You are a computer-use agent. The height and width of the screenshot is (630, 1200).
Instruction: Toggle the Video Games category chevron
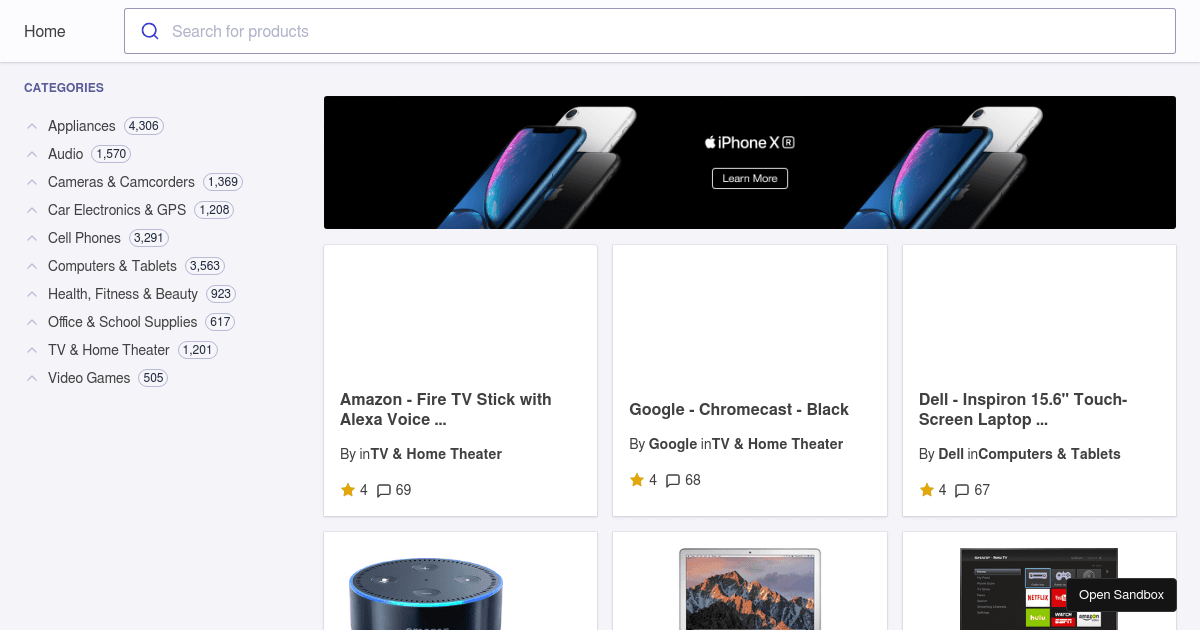pos(31,378)
